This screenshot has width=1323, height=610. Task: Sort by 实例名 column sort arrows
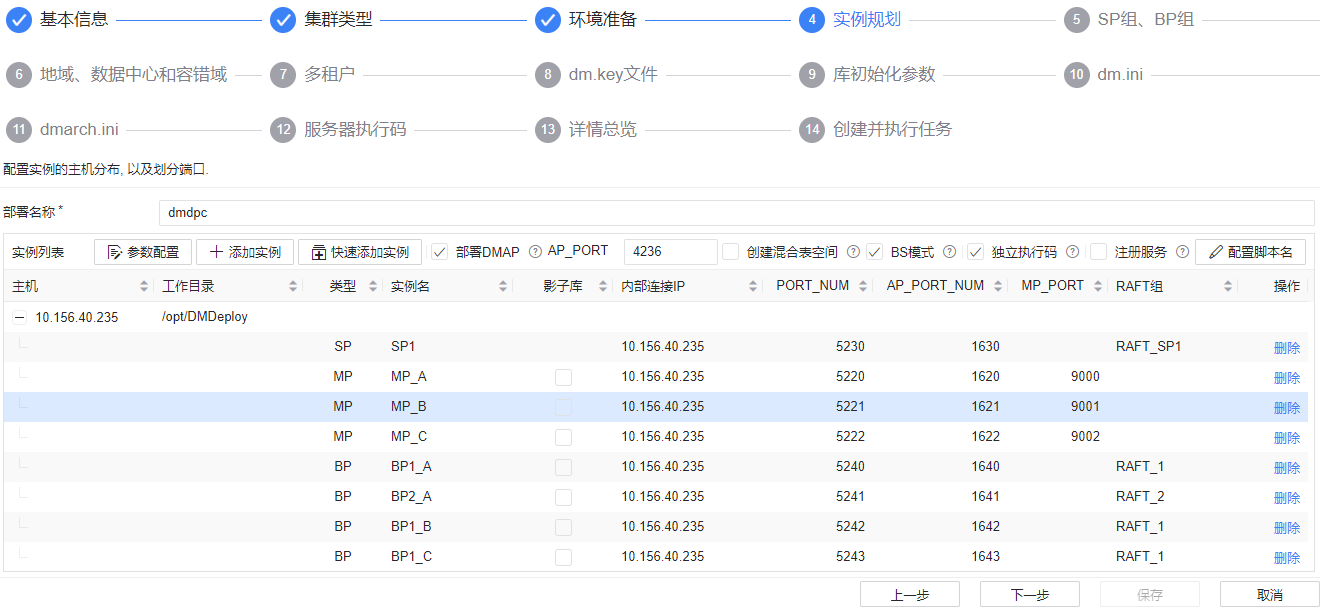click(x=503, y=286)
